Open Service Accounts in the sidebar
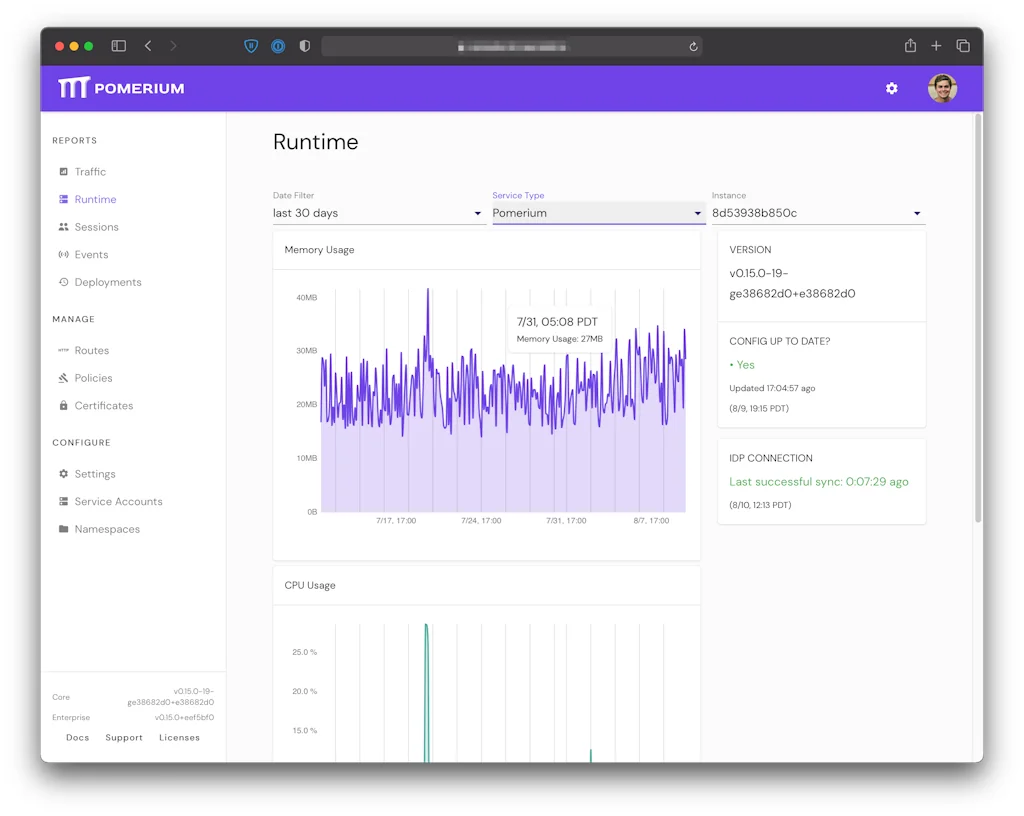1024x816 pixels. pyautogui.click(x=118, y=502)
